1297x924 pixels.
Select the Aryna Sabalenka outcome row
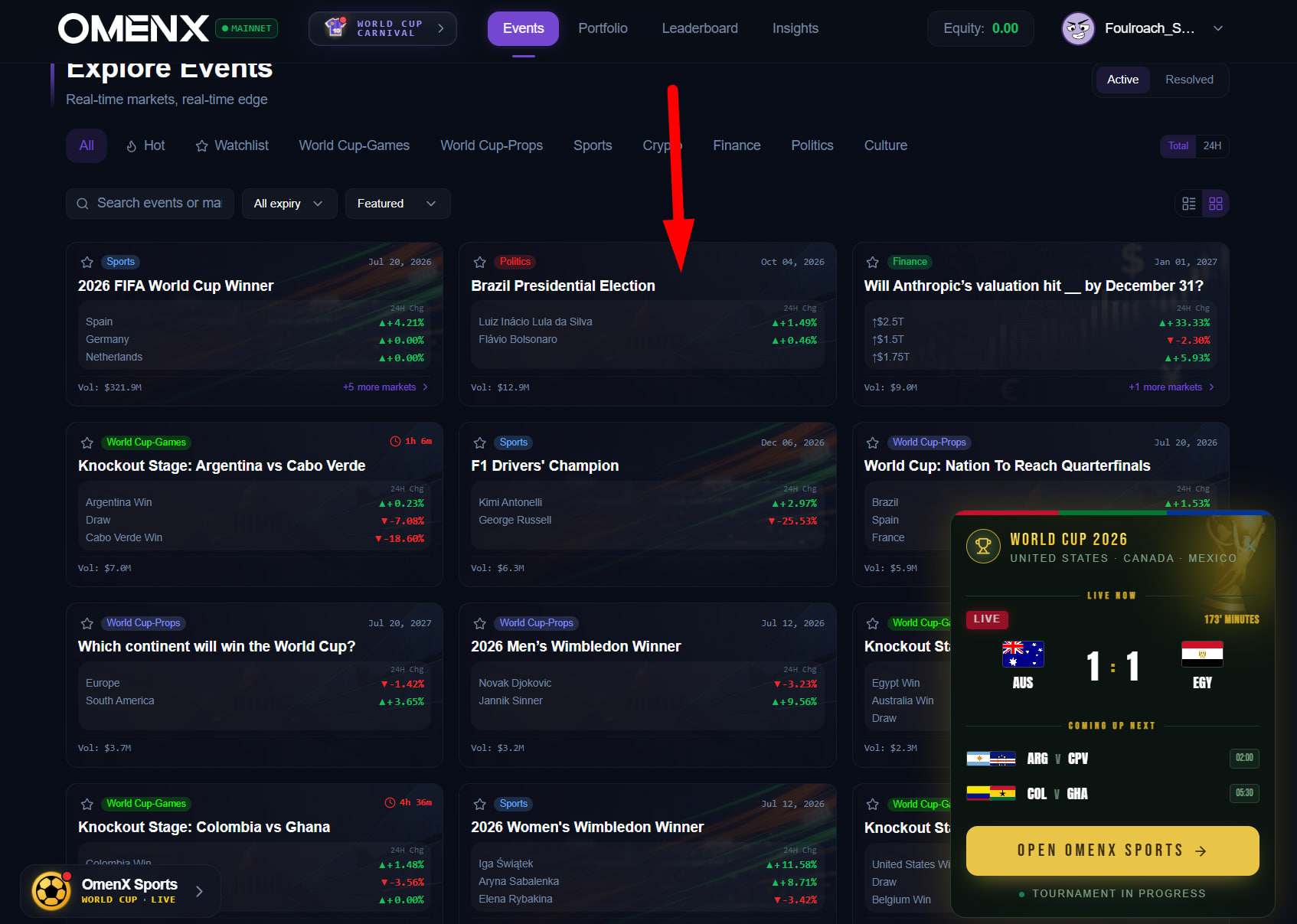647,882
